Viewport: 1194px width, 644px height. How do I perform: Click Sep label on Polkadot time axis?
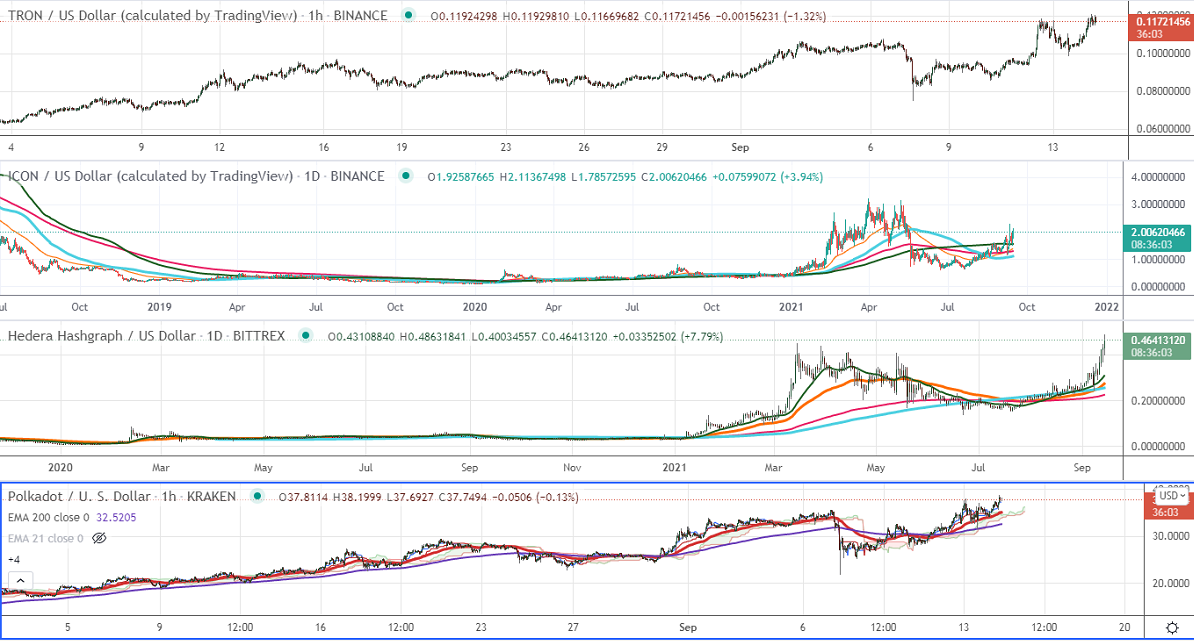point(688,627)
